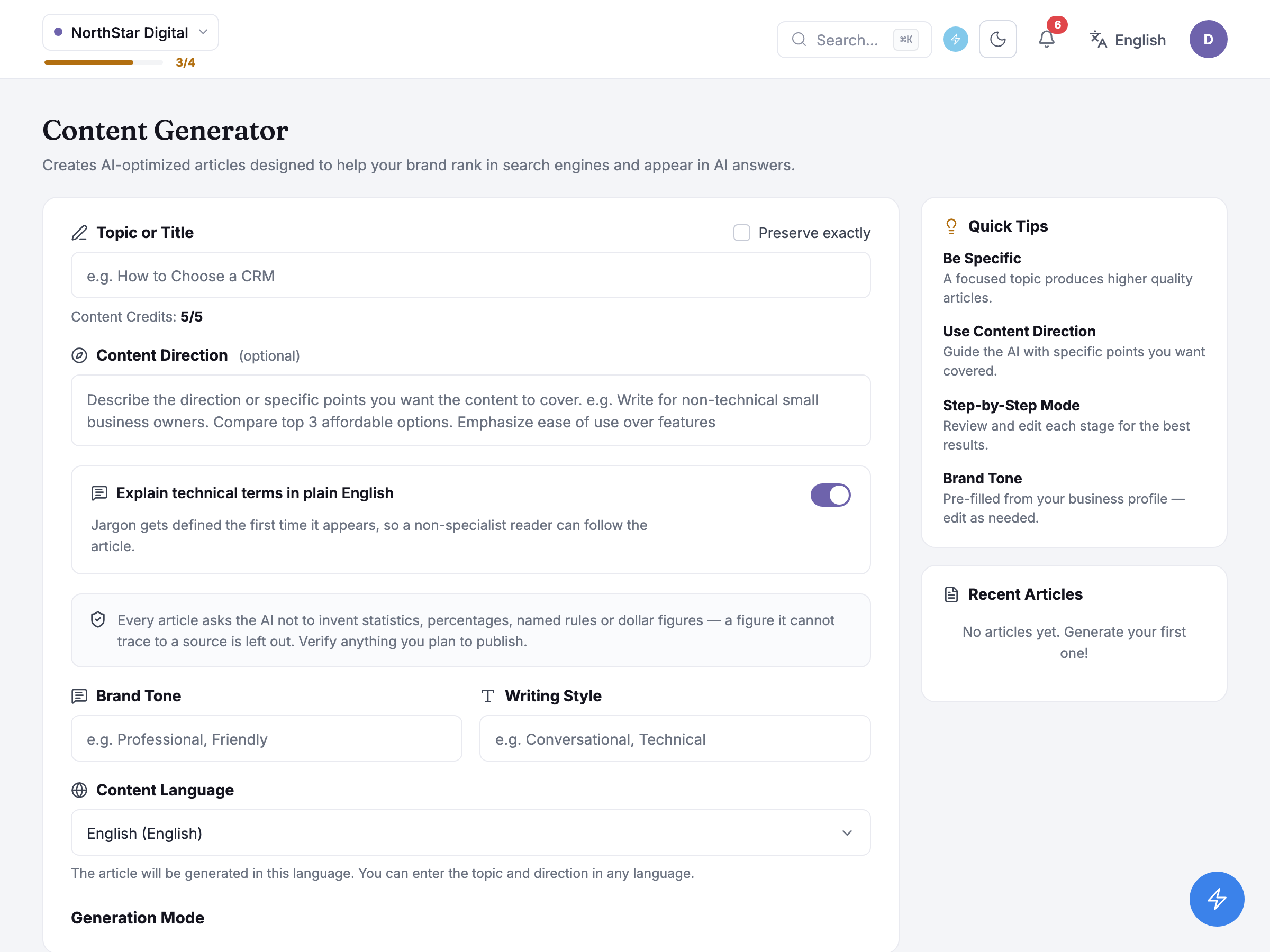This screenshot has width=1270, height=952.
Task: Click the light-blue lightning bolt header icon
Action: point(955,39)
